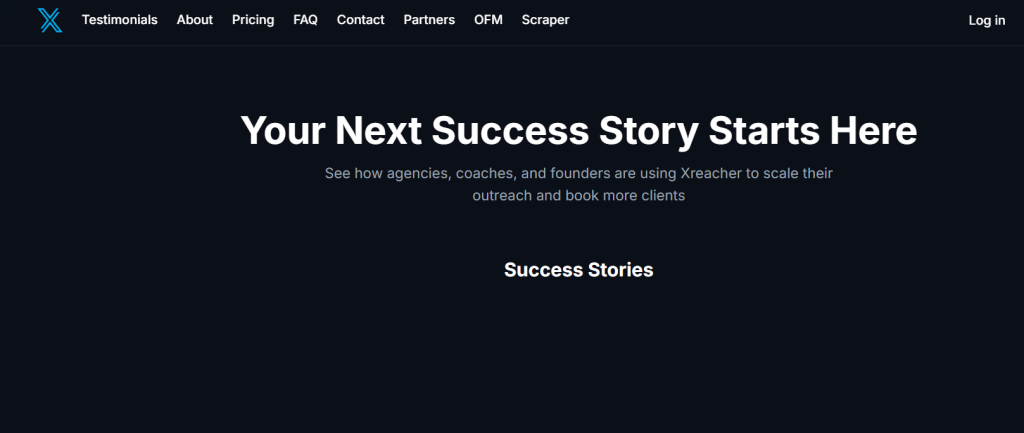The image size is (1024, 433).
Task: Navigate to the Contact page
Action: pyautogui.click(x=361, y=20)
